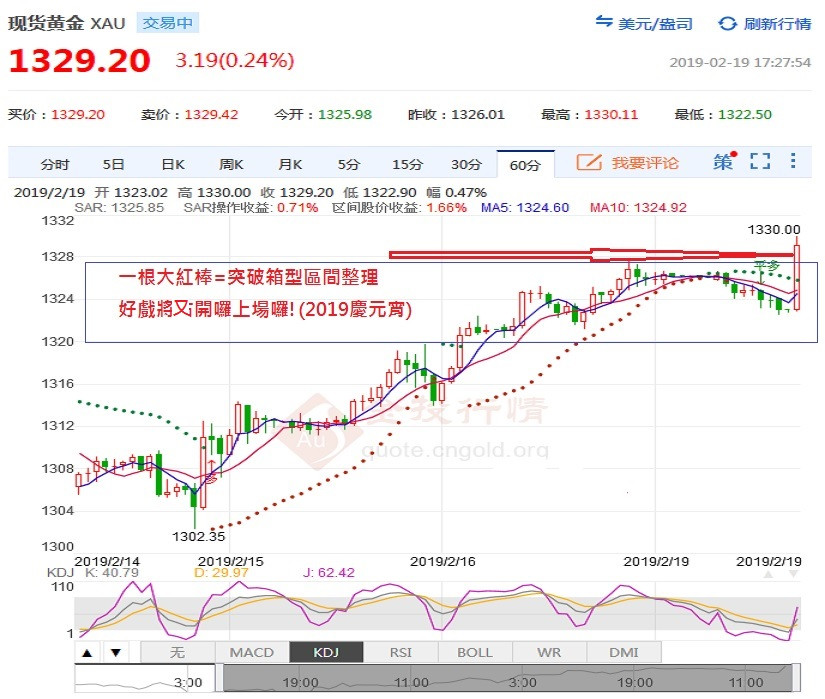Select the BOLL indicator option
825x699 pixels.
pos(475,652)
